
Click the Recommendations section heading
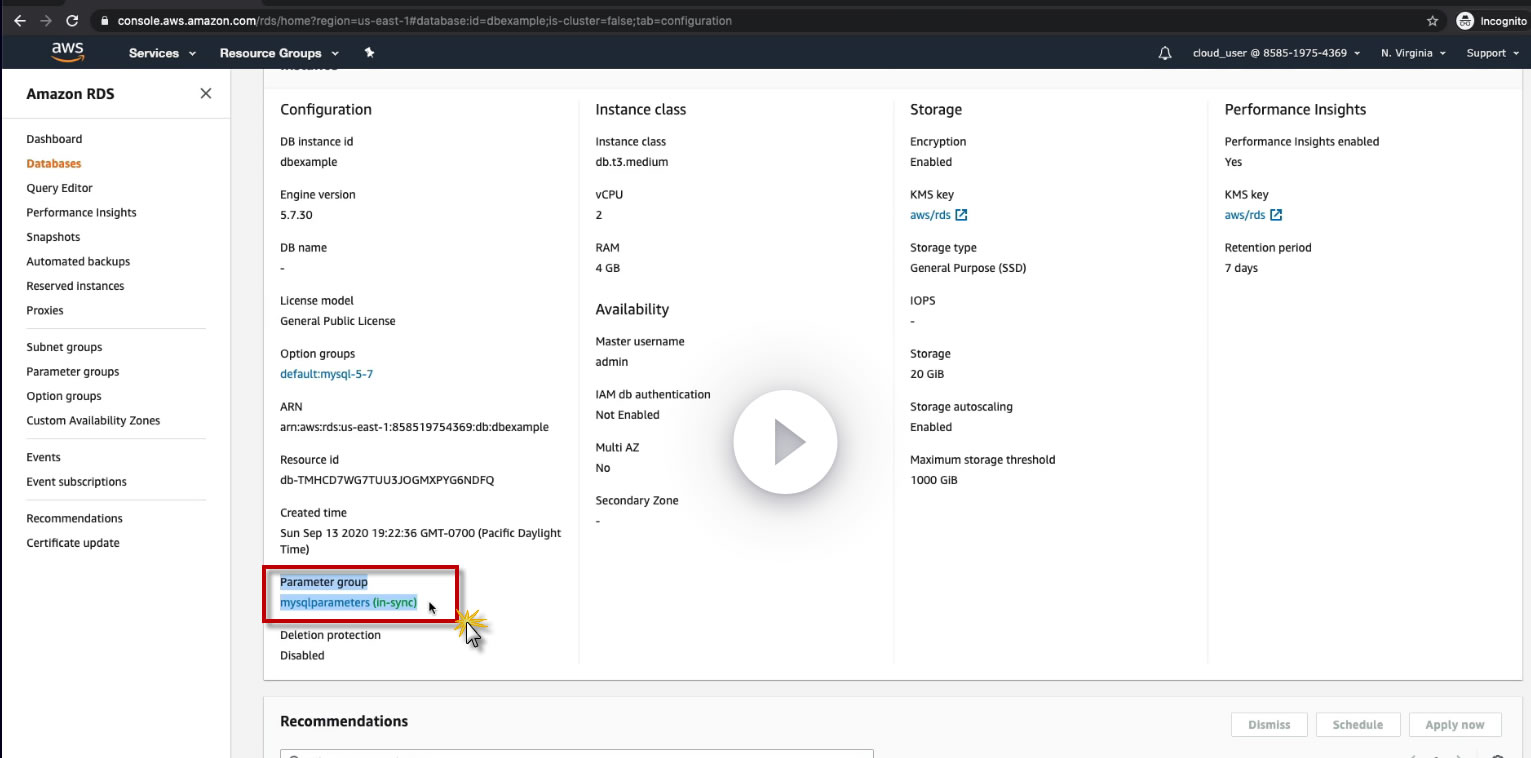click(x=344, y=721)
